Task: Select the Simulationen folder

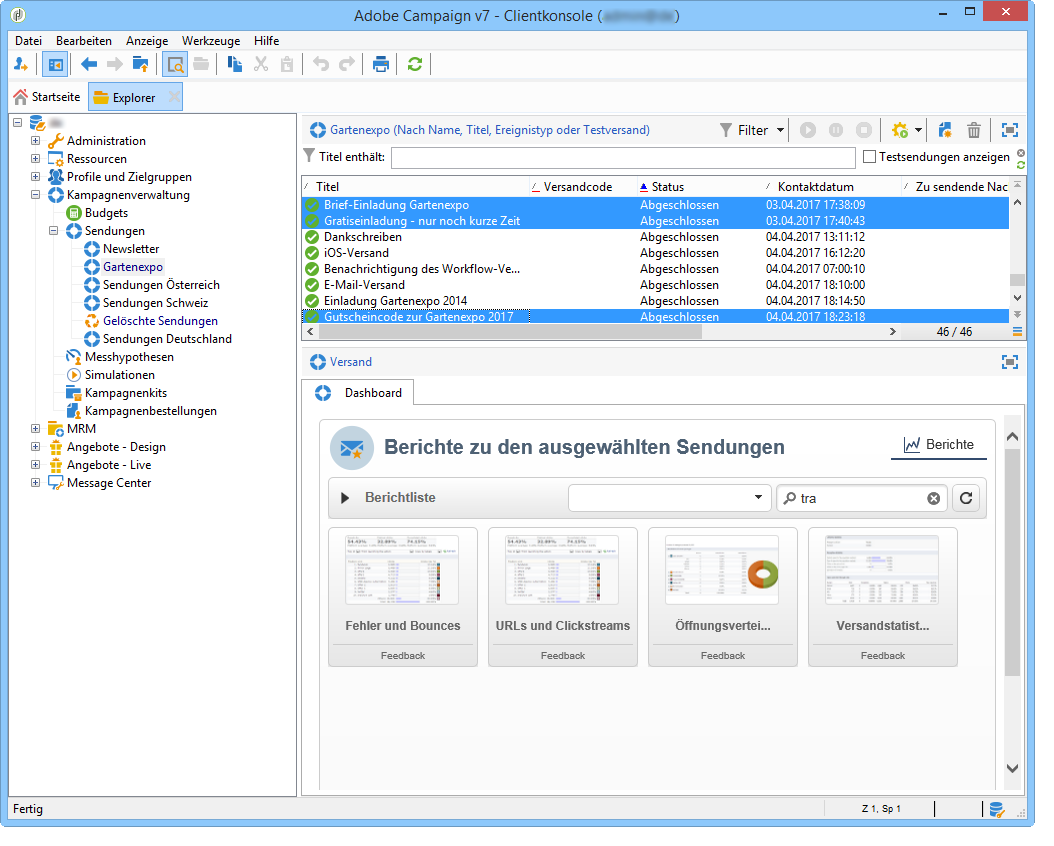Action: pyautogui.click(x=120, y=376)
